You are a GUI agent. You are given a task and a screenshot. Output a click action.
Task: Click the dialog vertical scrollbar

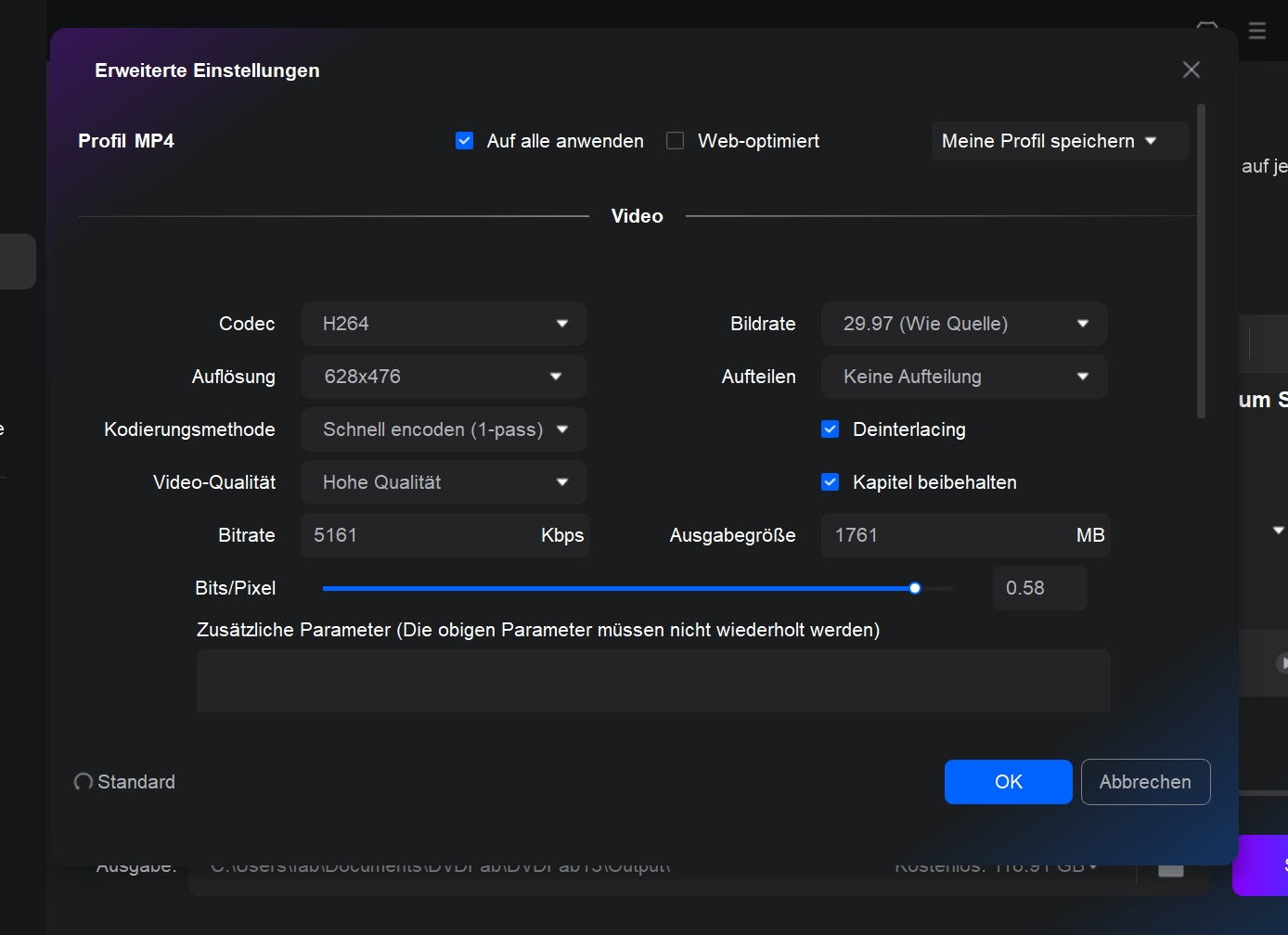point(1201,262)
